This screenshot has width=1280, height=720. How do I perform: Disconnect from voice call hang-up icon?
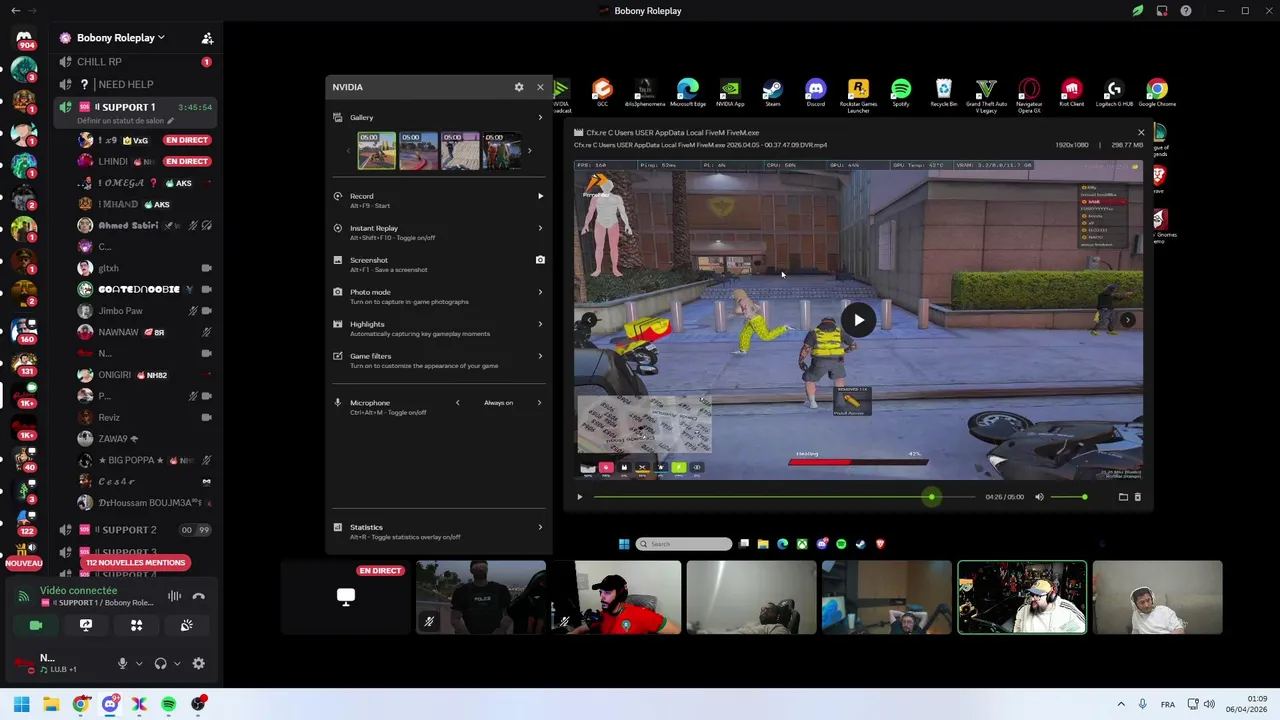[x=199, y=596]
